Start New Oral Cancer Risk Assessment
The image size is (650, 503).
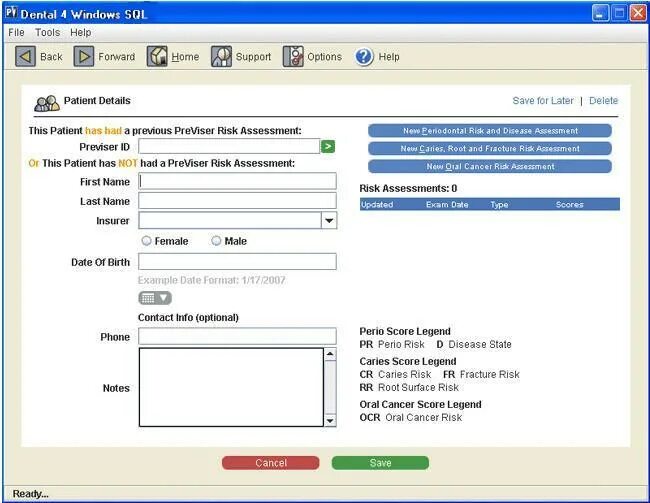coord(490,166)
